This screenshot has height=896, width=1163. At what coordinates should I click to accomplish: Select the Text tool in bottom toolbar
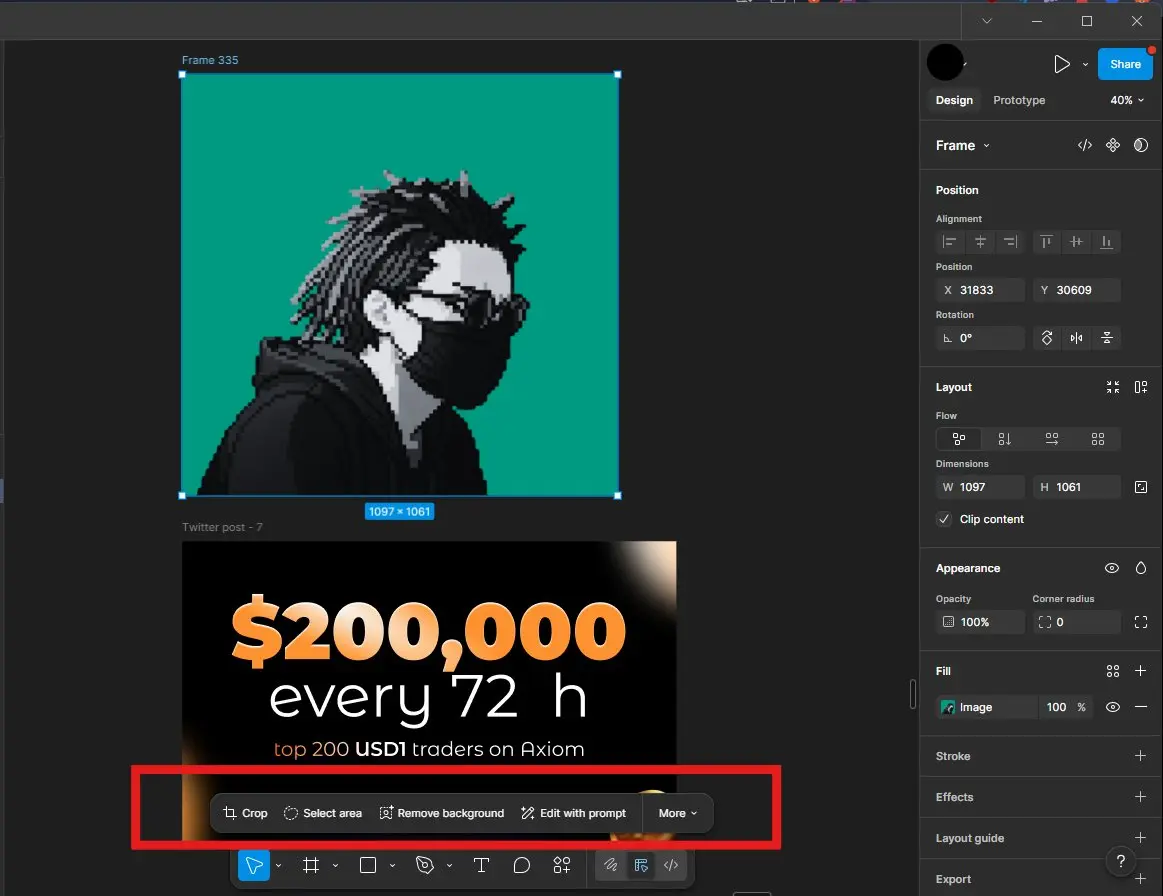(x=481, y=866)
